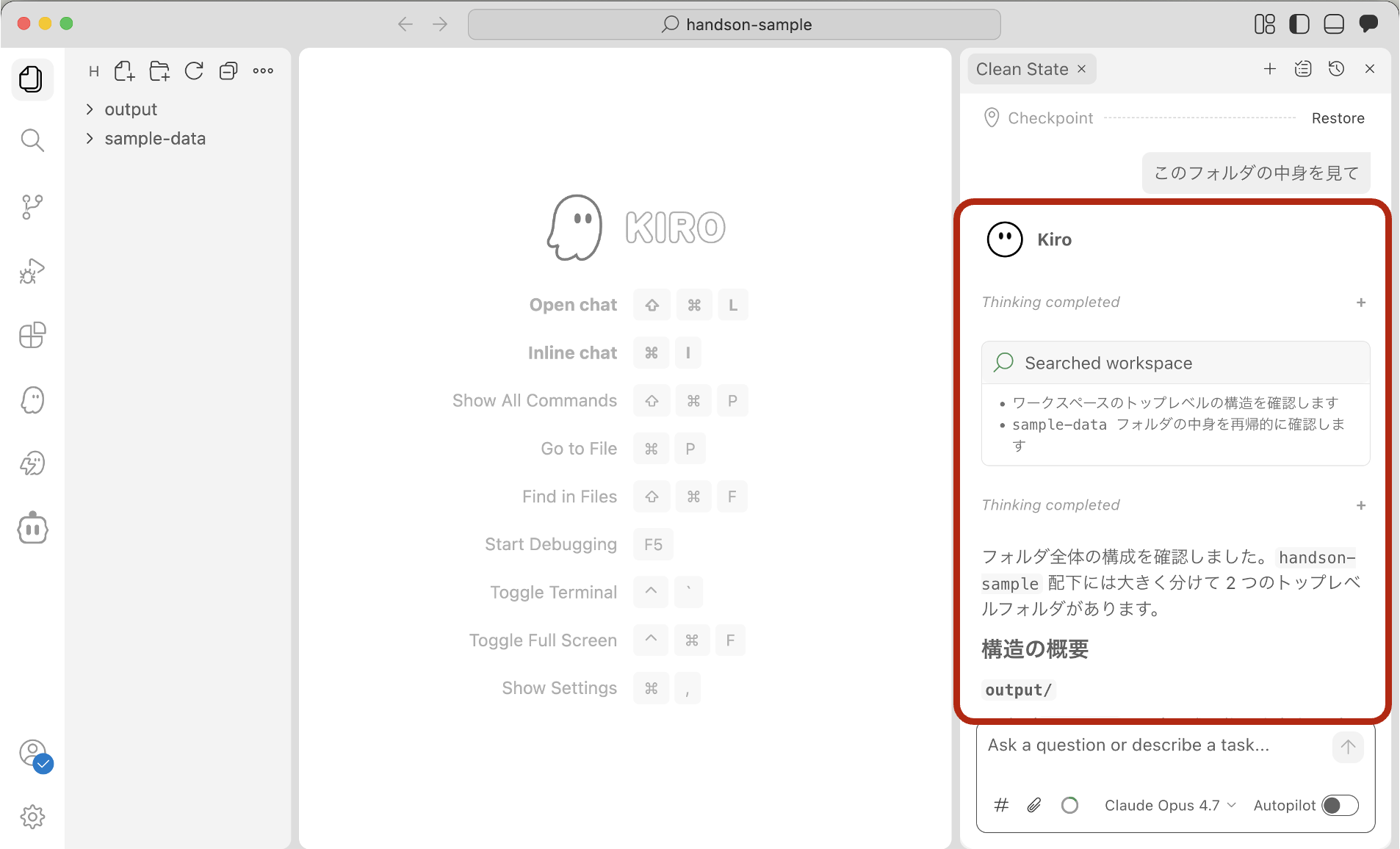Click the 構造の概要 heading
1400x849 pixels.
pyautogui.click(x=1035, y=649)
